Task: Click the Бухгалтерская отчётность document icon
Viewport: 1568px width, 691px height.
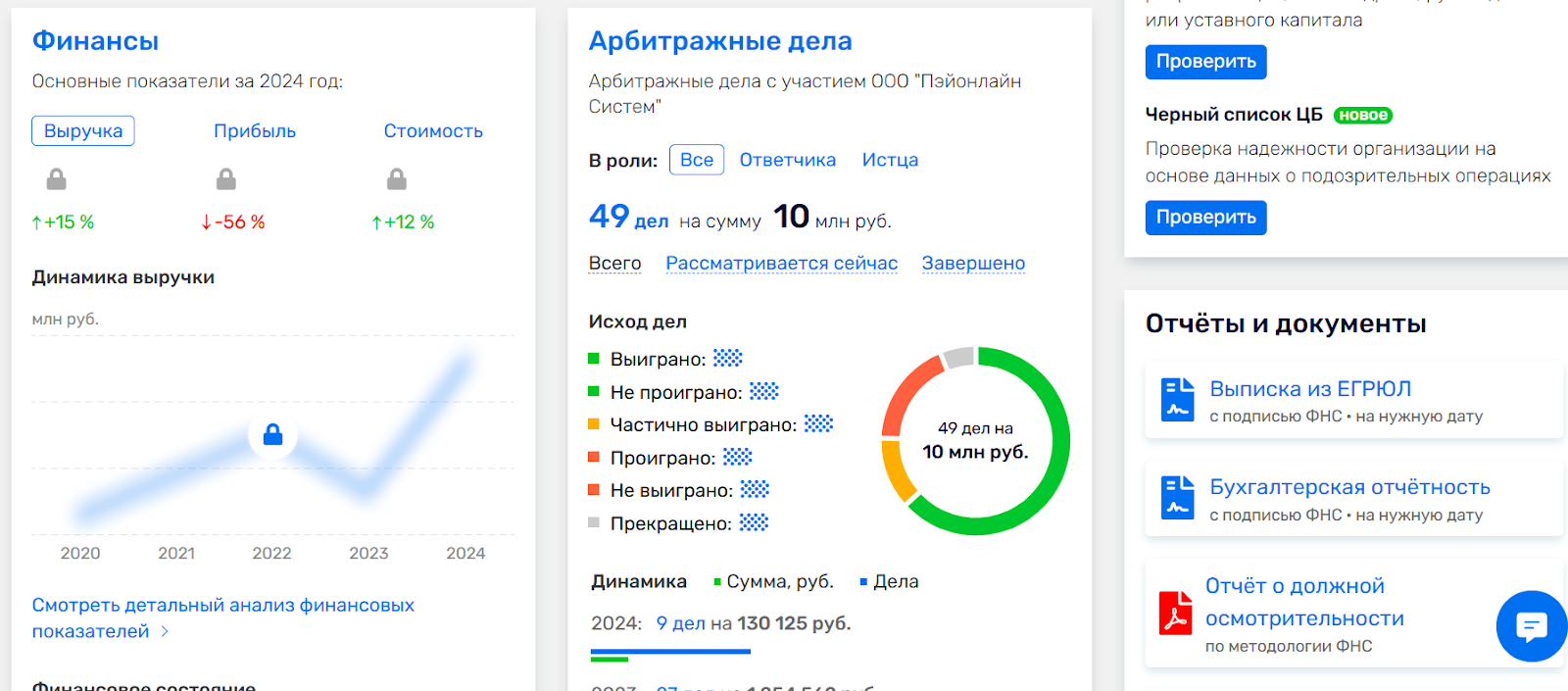Action: pos(1177,498)
